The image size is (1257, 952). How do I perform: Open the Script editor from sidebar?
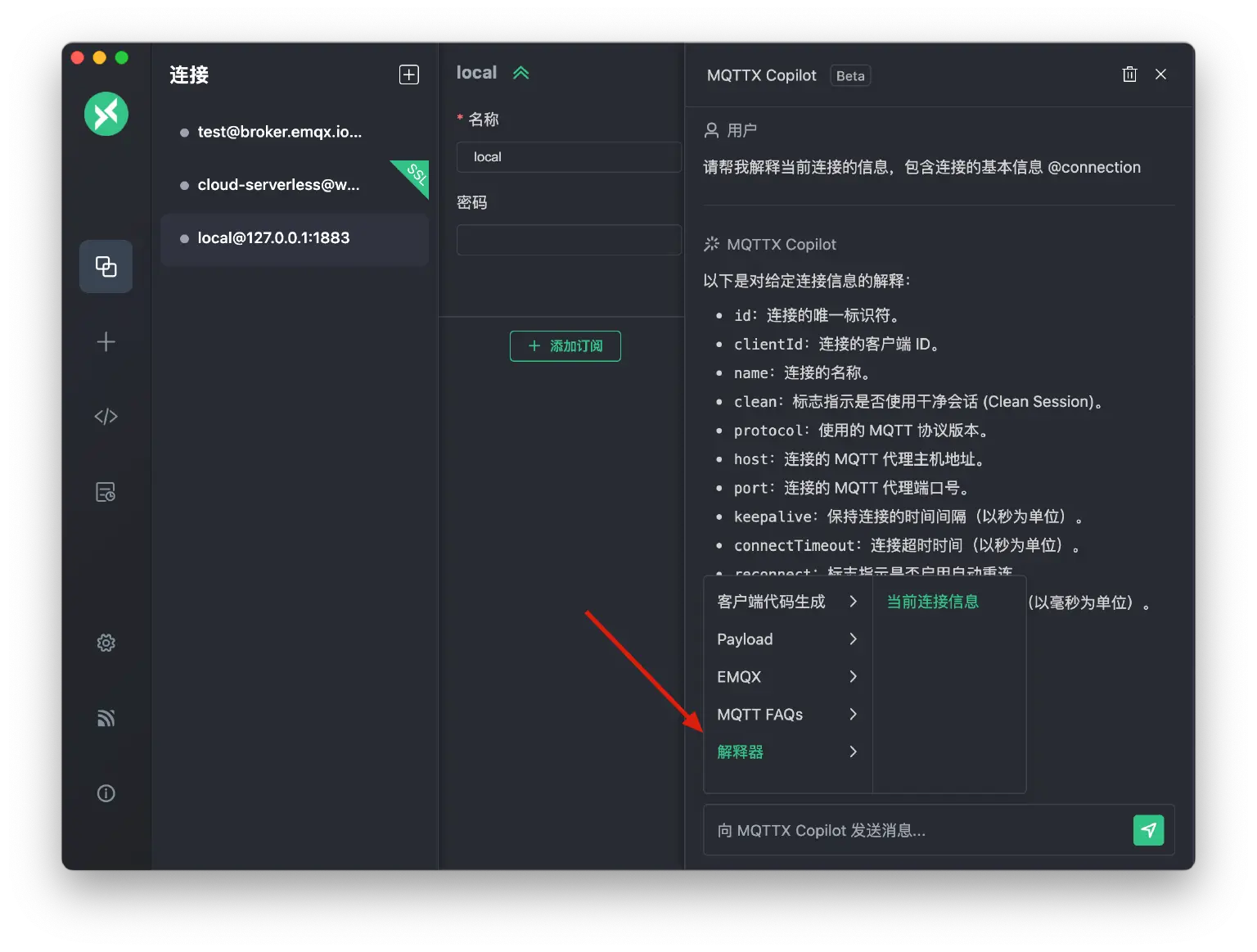pos(106,416)
